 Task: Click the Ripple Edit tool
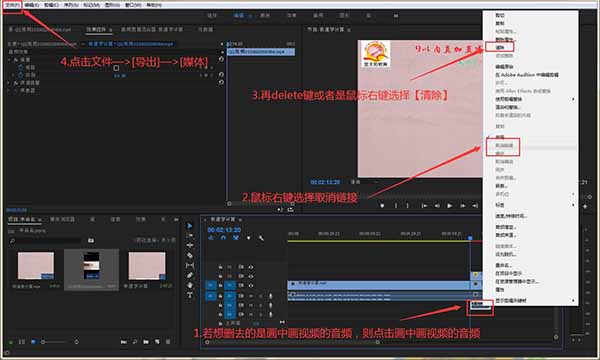click(x=190, y=246)
